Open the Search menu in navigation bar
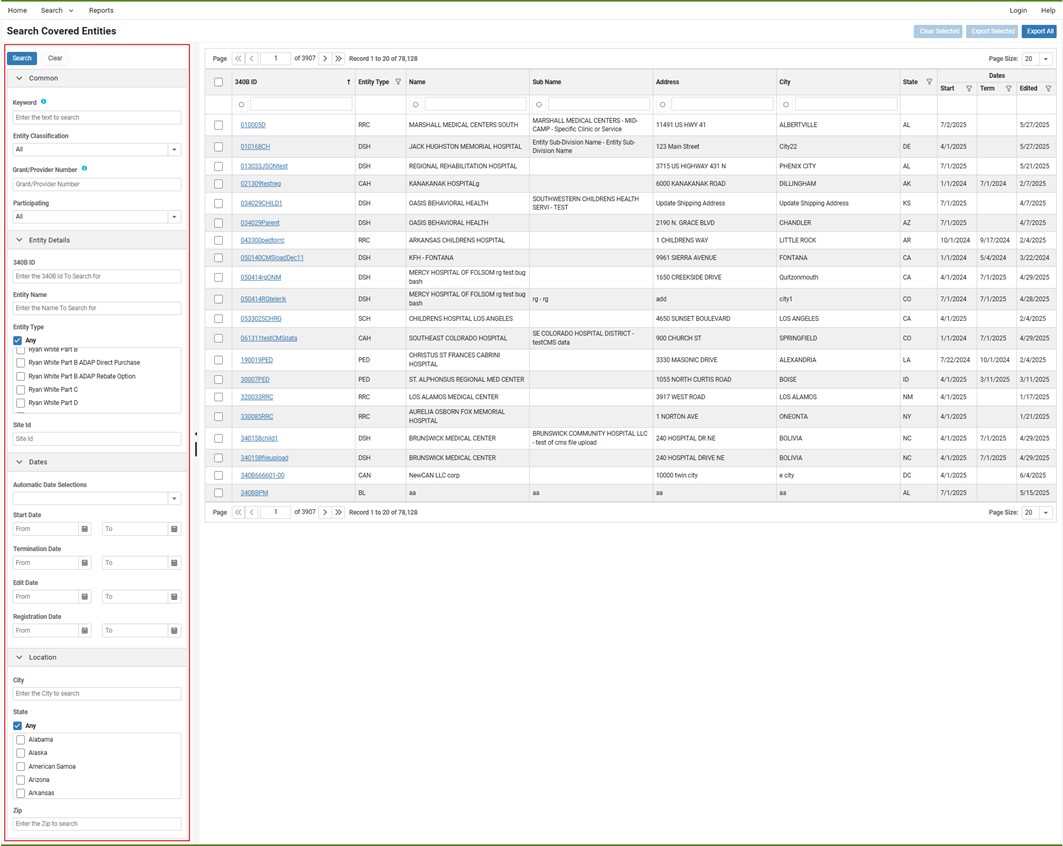The width and height of the screenshot is (1063, 846). point(56,10)
